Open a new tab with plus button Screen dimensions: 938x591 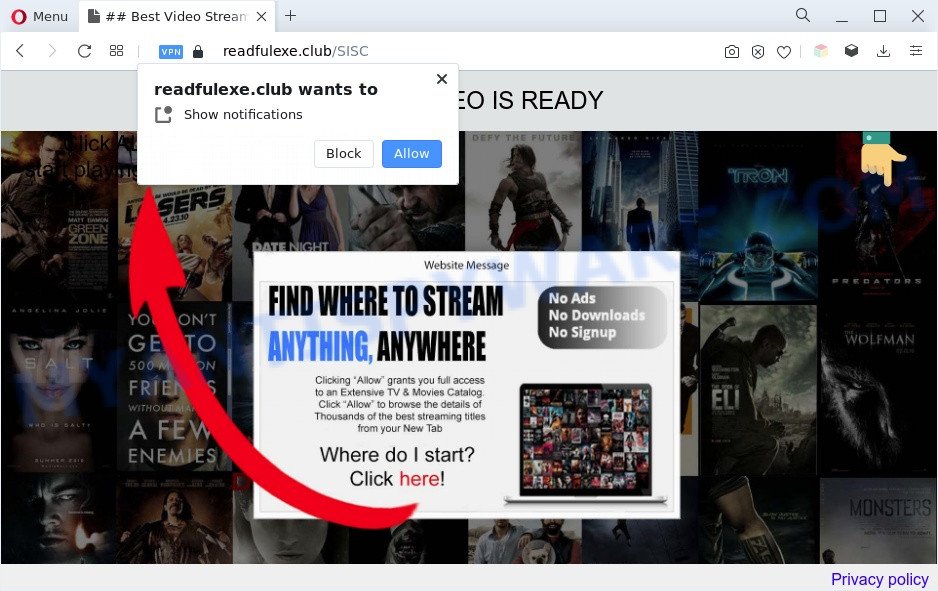click(x=290, y=16)
